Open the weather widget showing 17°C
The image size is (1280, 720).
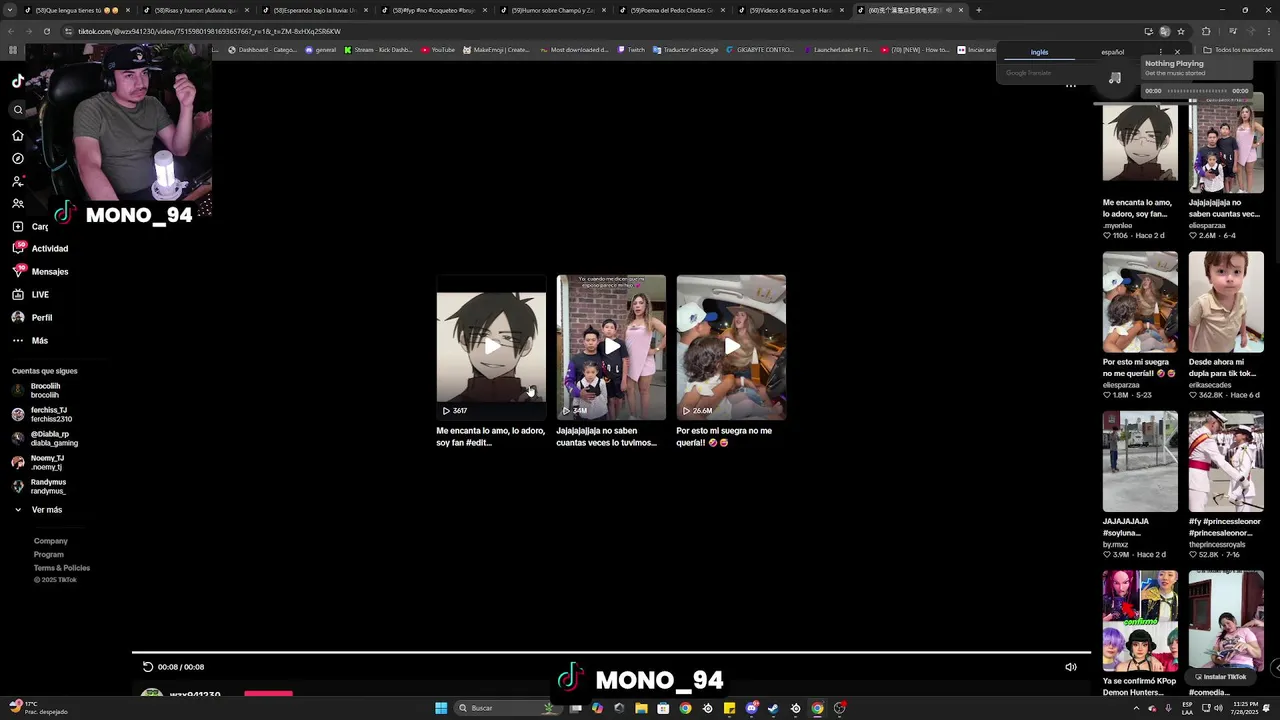point(38,708)
